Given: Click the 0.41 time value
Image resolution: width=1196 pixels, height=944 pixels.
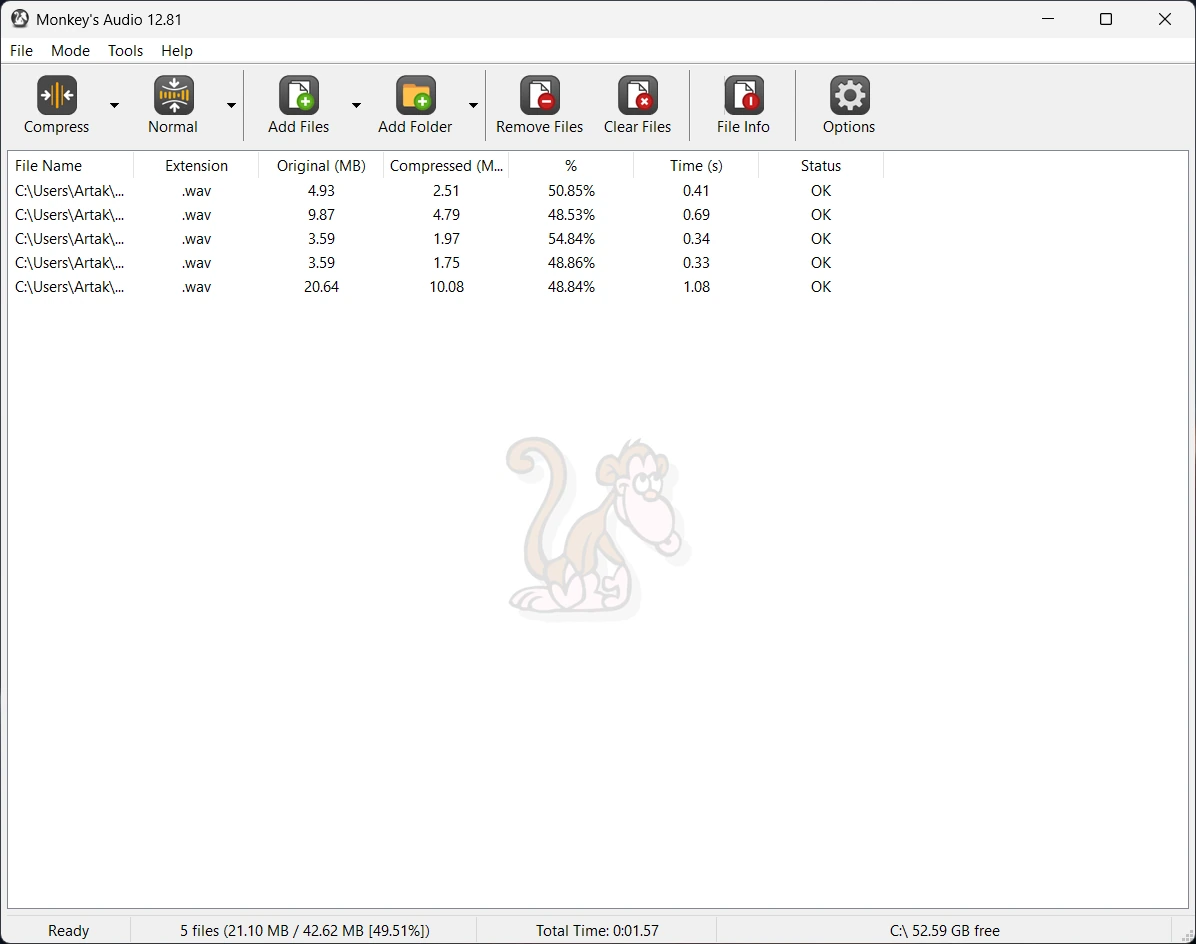Looking at the screenshot, I should pos(696,191).
